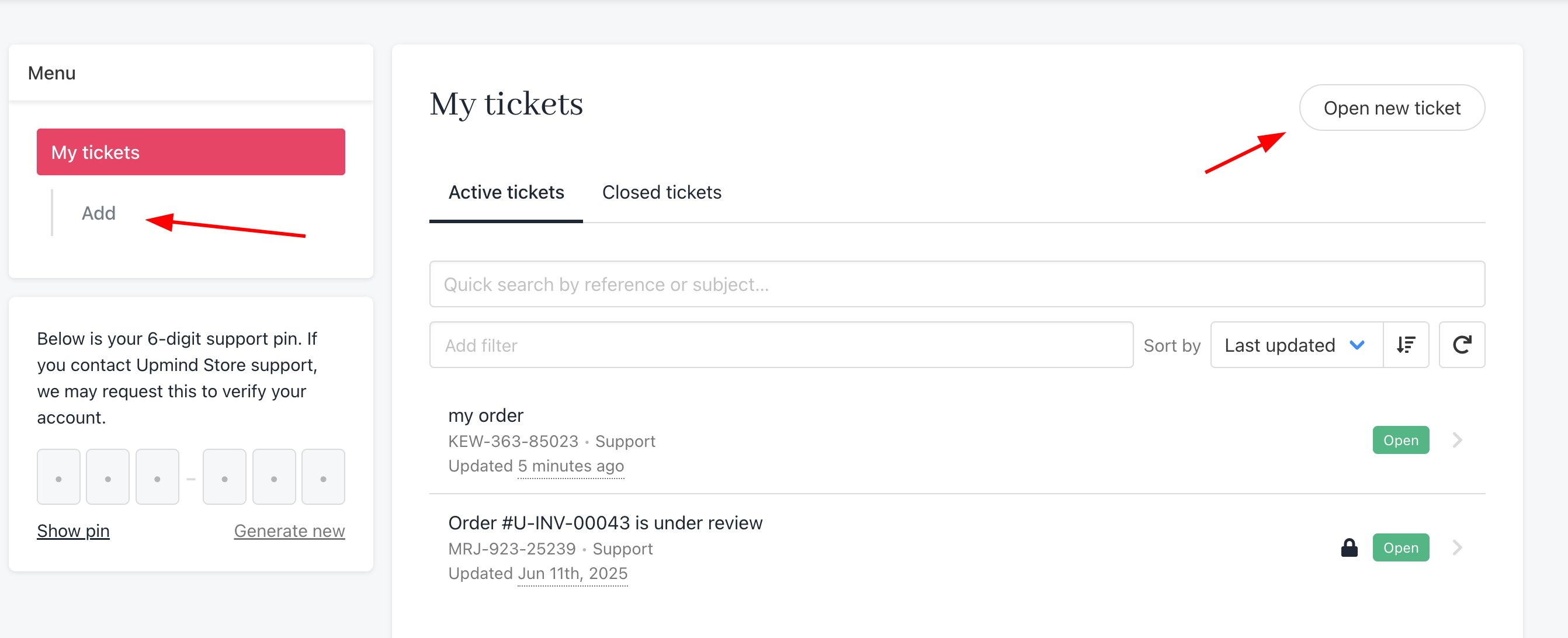Click Generate new pin link
Image resolution: width=1568 pixels, height=638 pixels.
pos(289,531)
